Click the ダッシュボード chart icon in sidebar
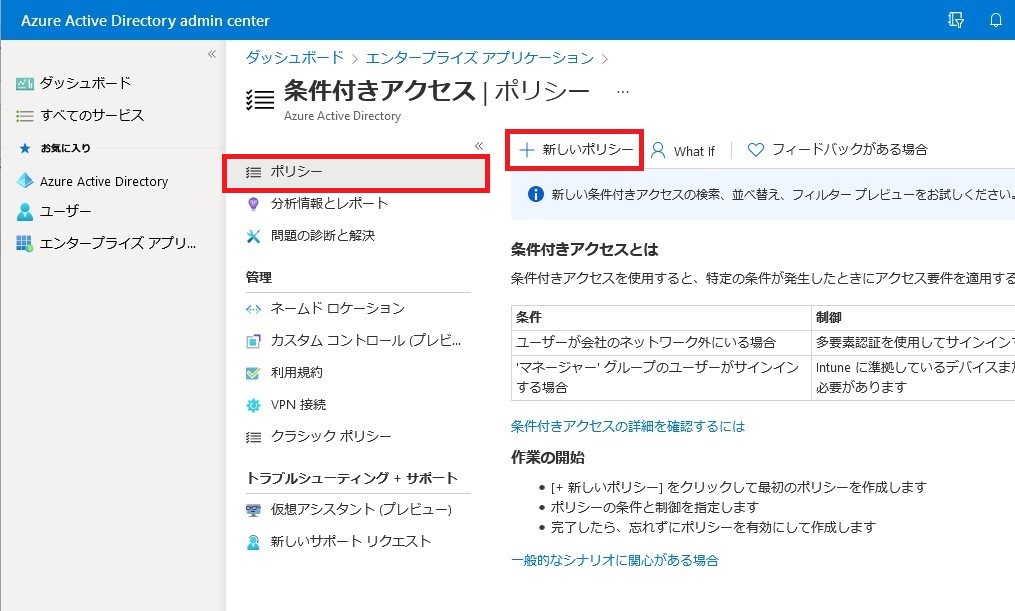 click(x=25, y=83)
